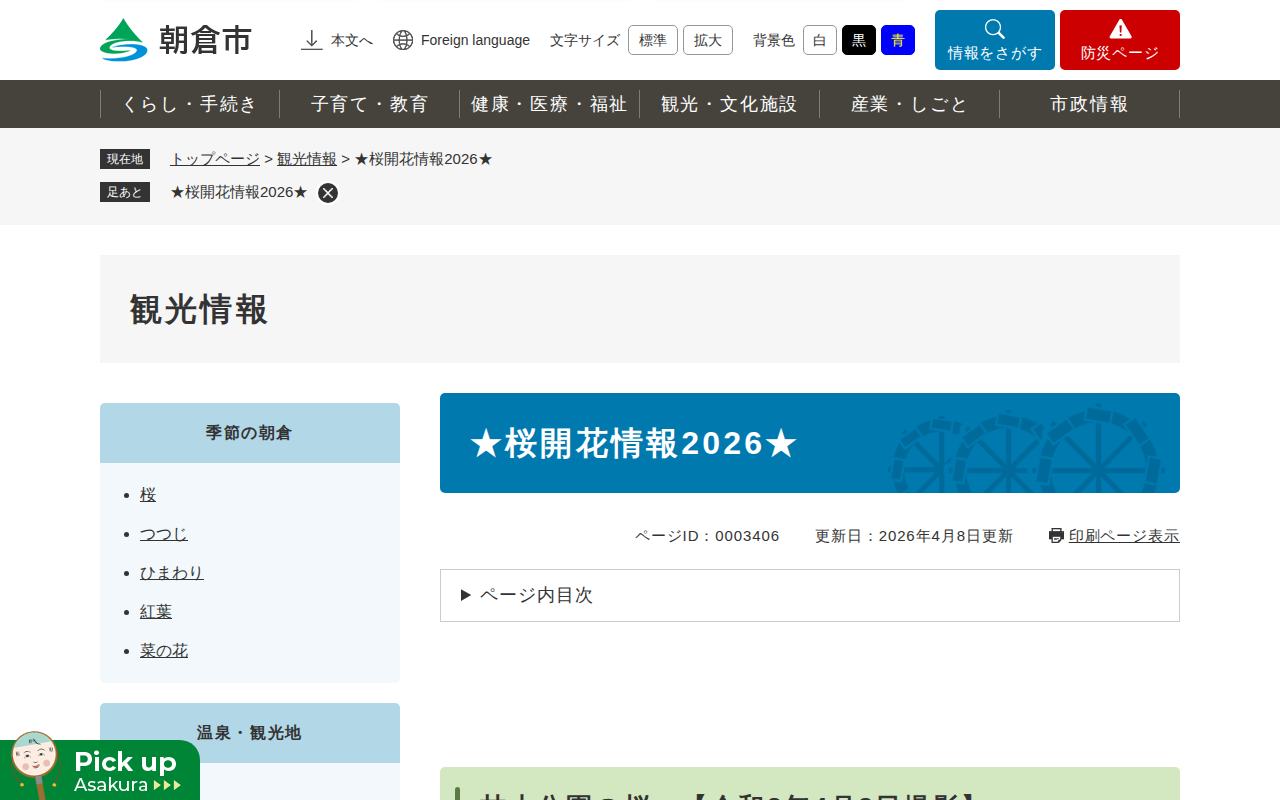Click the Asakura City logo icon
1280x800 pixels.
(x=124, y=40)
